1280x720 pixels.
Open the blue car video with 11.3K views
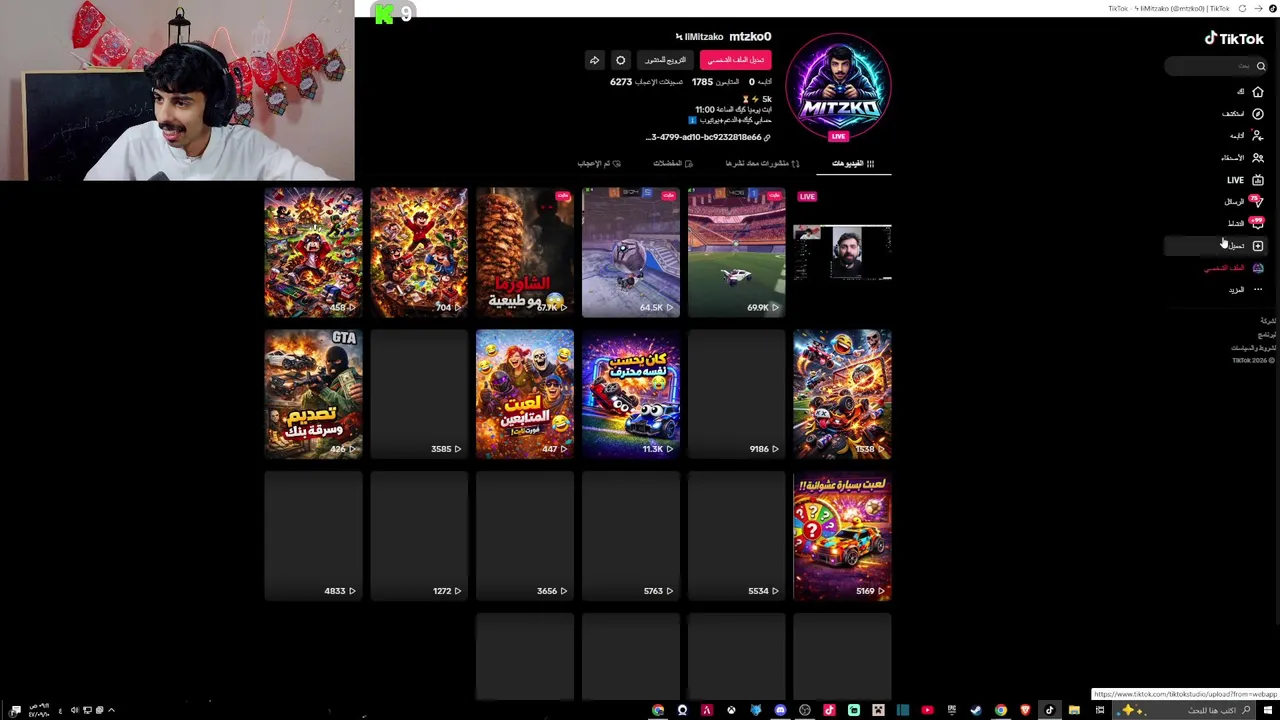coord(630,394)
